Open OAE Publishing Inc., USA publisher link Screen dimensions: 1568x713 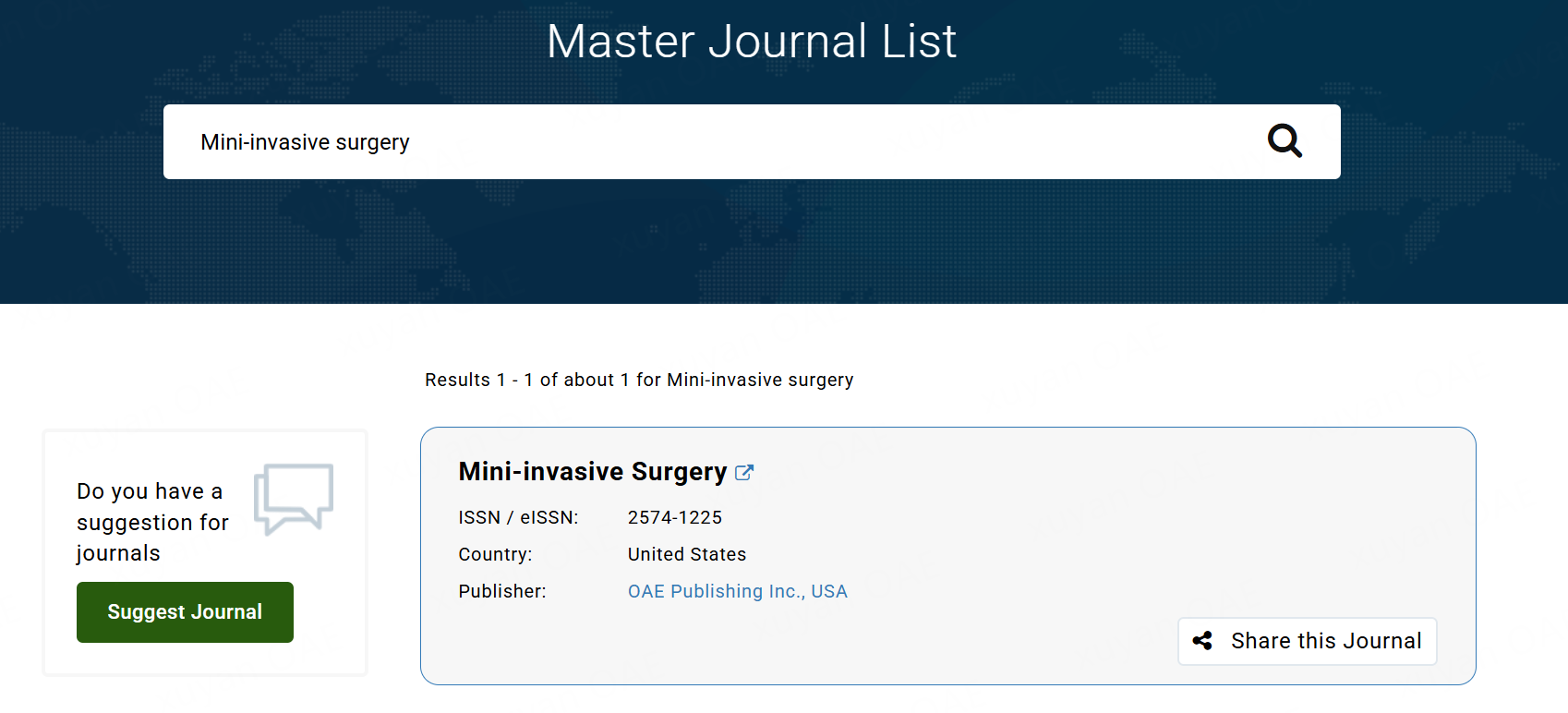pyautogui.click(x=737, y=591)
